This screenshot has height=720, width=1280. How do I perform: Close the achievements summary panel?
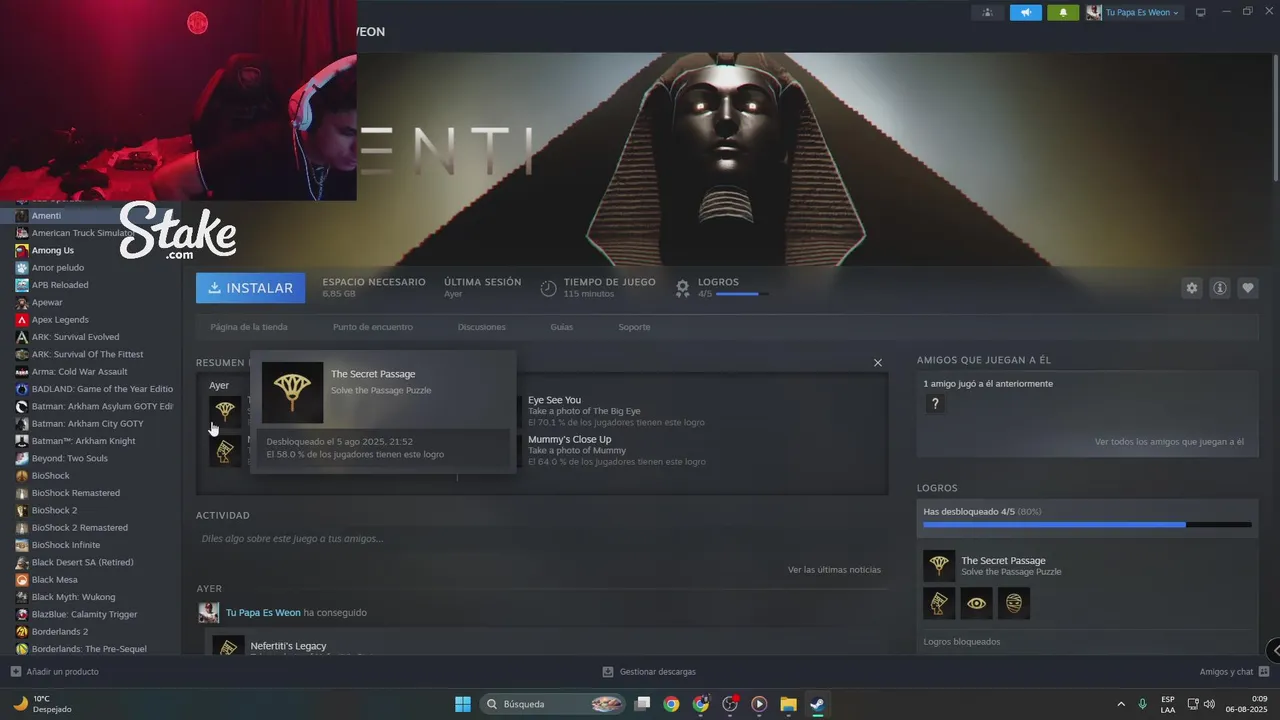pyautogui.click(x=878, y=363)
